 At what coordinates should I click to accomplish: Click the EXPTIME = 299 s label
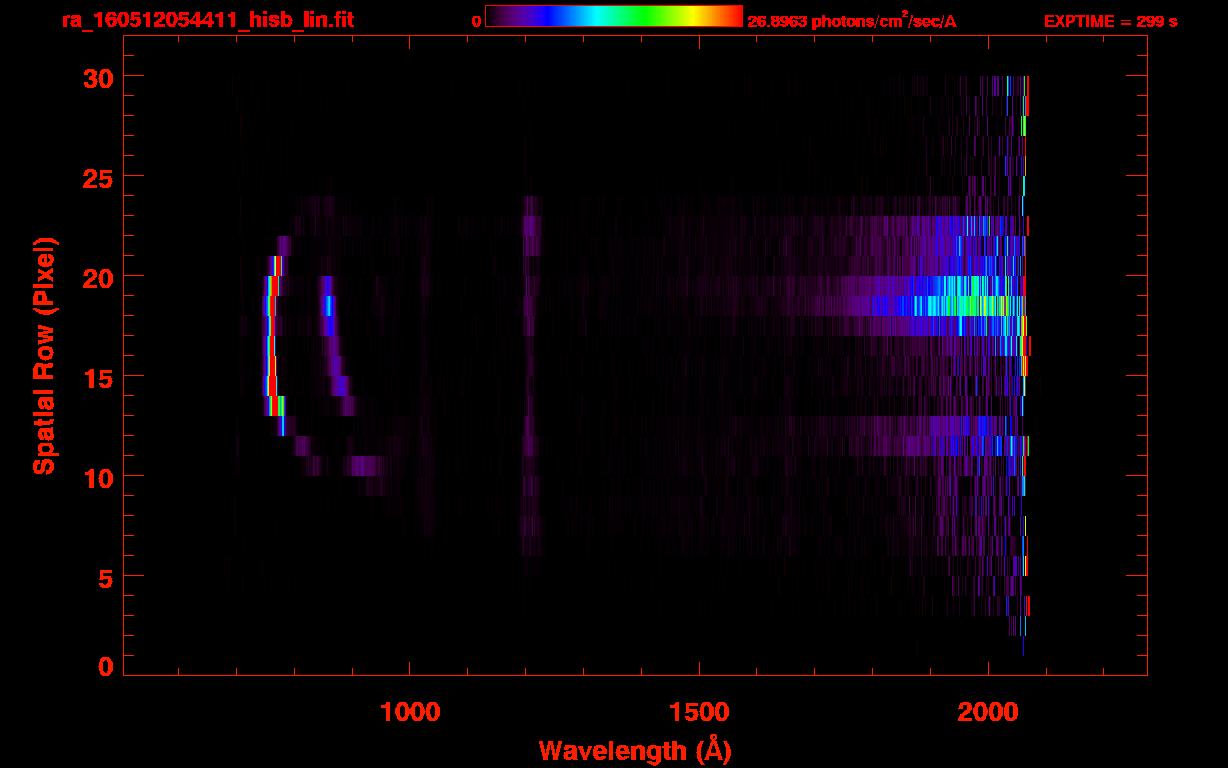pyautogui.click(x=1110, y=21)
